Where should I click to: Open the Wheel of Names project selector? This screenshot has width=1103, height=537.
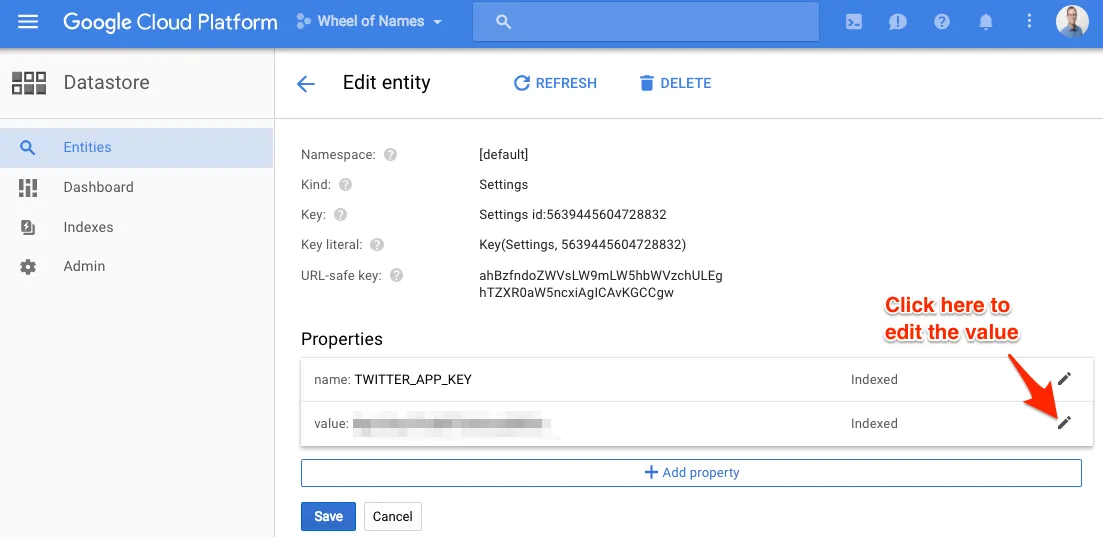tap(370, 22)
